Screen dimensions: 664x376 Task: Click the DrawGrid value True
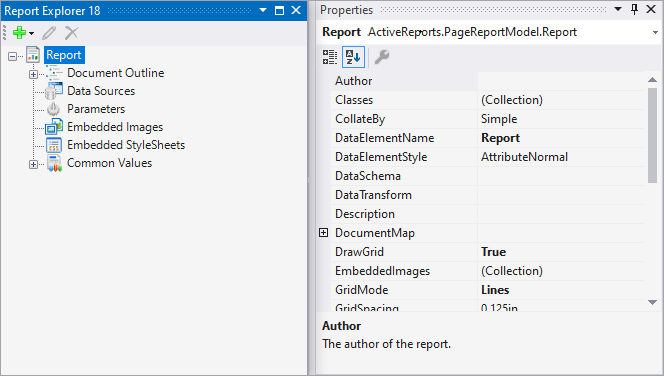493,252
